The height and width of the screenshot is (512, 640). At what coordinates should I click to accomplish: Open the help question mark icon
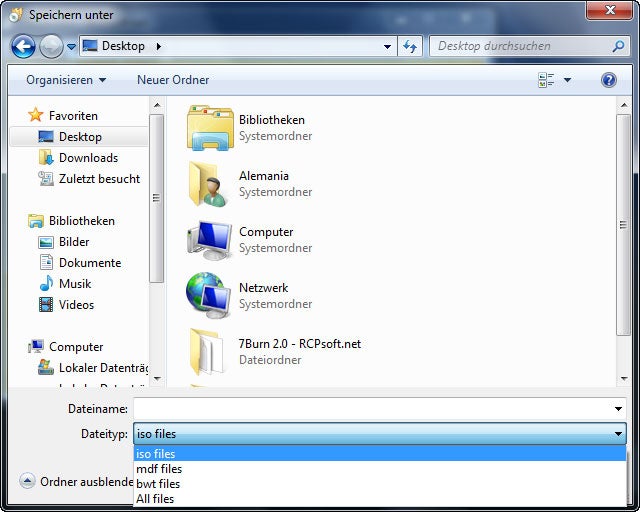tap(608, 80)
